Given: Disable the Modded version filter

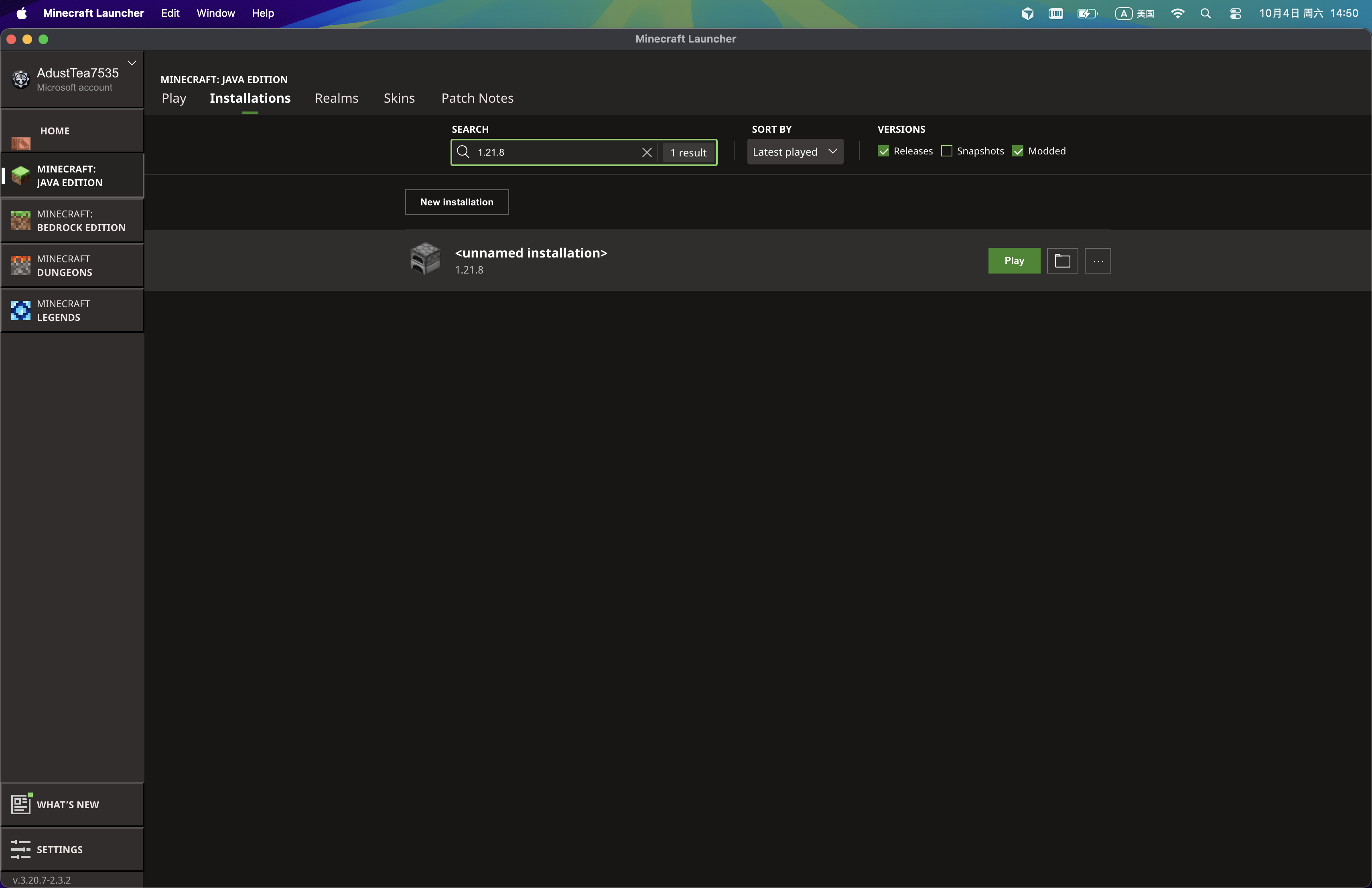Looking at the screenshot, I should coord(1017,150).
